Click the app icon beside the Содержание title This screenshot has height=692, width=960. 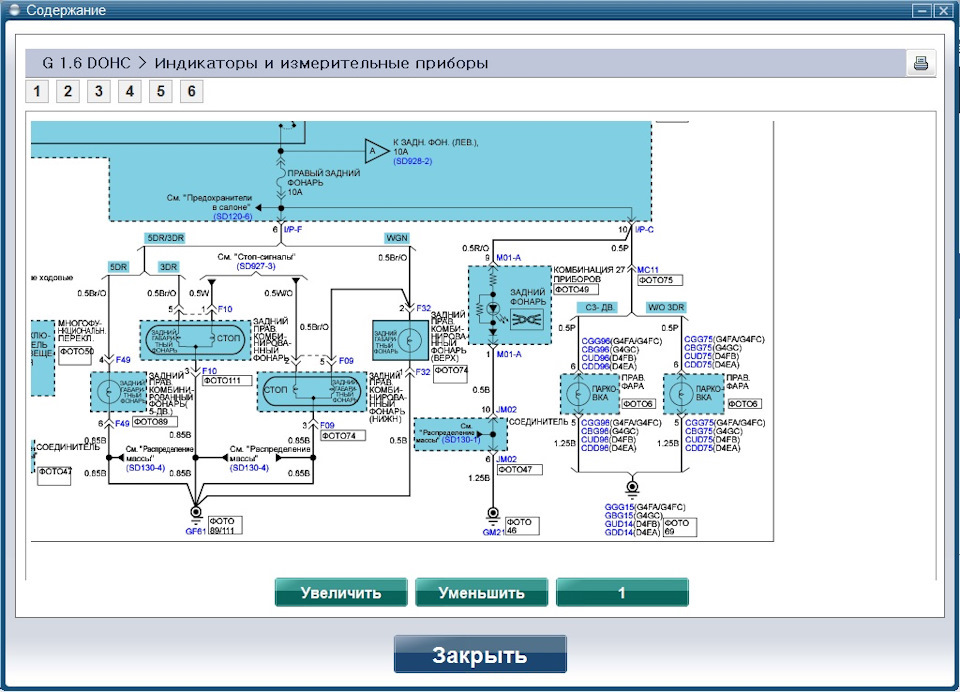click(14, 10)
